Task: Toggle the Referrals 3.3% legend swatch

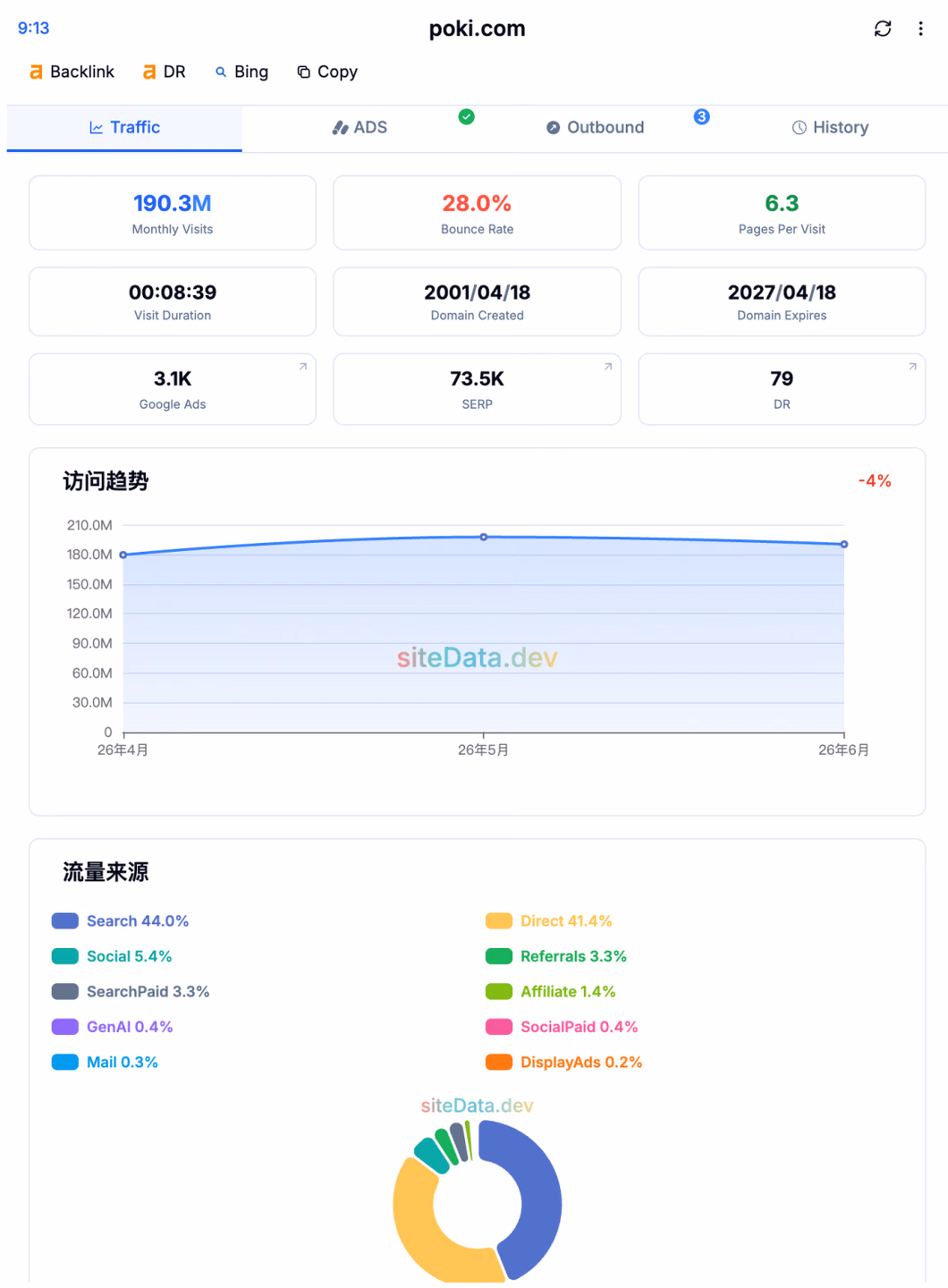Action: 499,956
